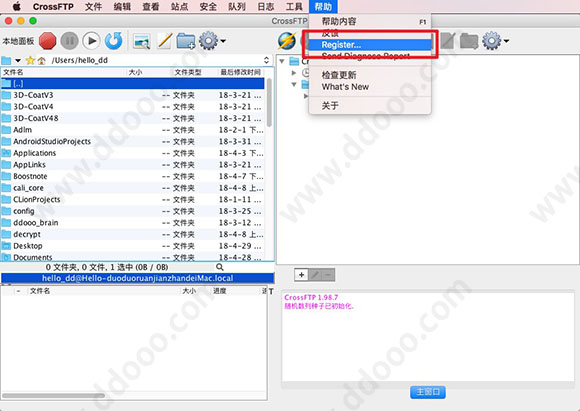
Task: Sort by 最后修改时间 column header
Action: coord(240,72)
